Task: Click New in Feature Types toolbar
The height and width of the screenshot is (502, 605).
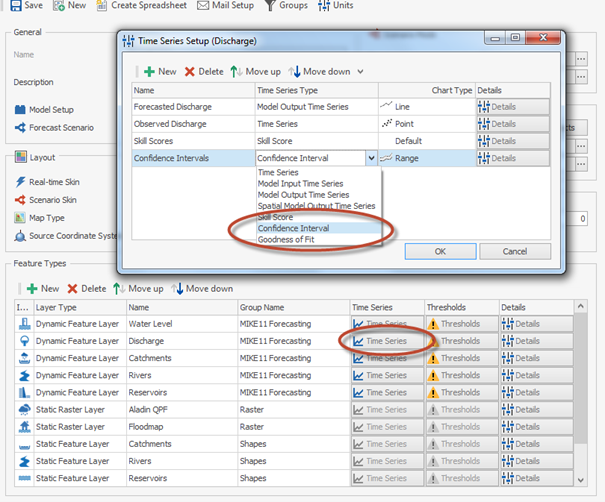Action: pyautogui.click(x=43, y=289)
